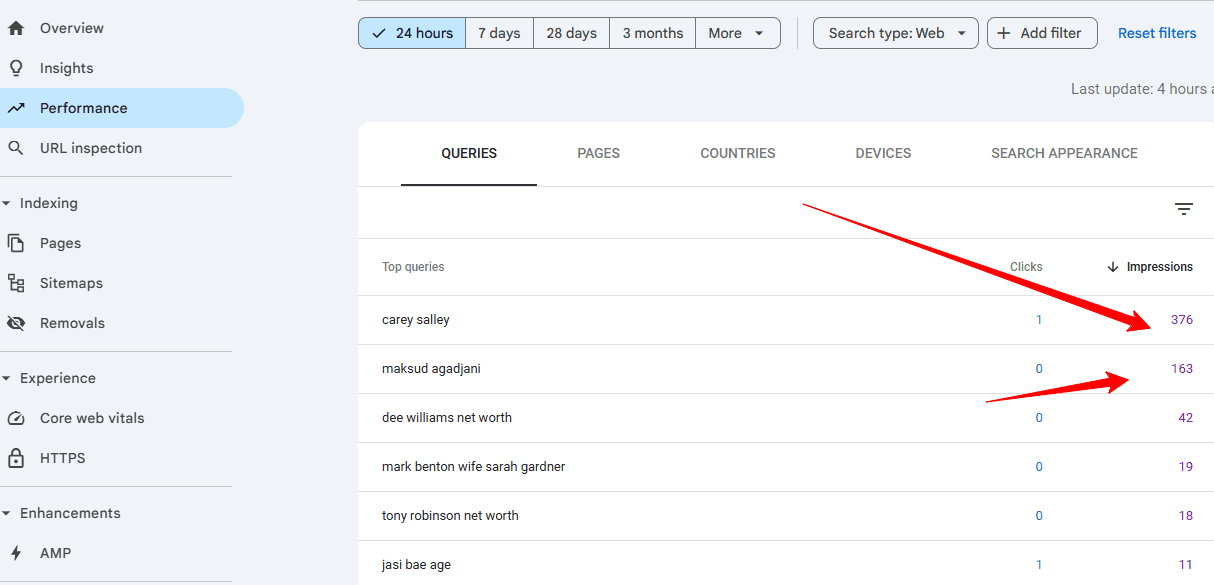Click the URL inspection magnifier icon

[x=16, y=148]
